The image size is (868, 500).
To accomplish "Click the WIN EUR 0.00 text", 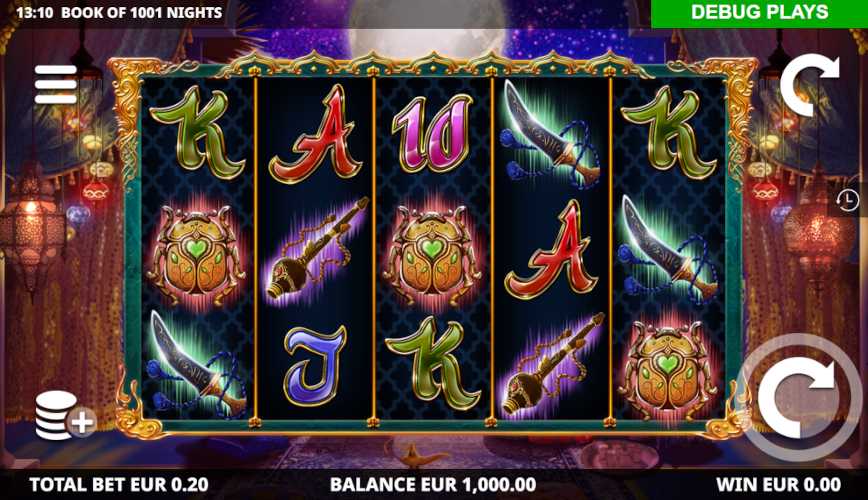I will pyautogui.click(x=778, y=485).
